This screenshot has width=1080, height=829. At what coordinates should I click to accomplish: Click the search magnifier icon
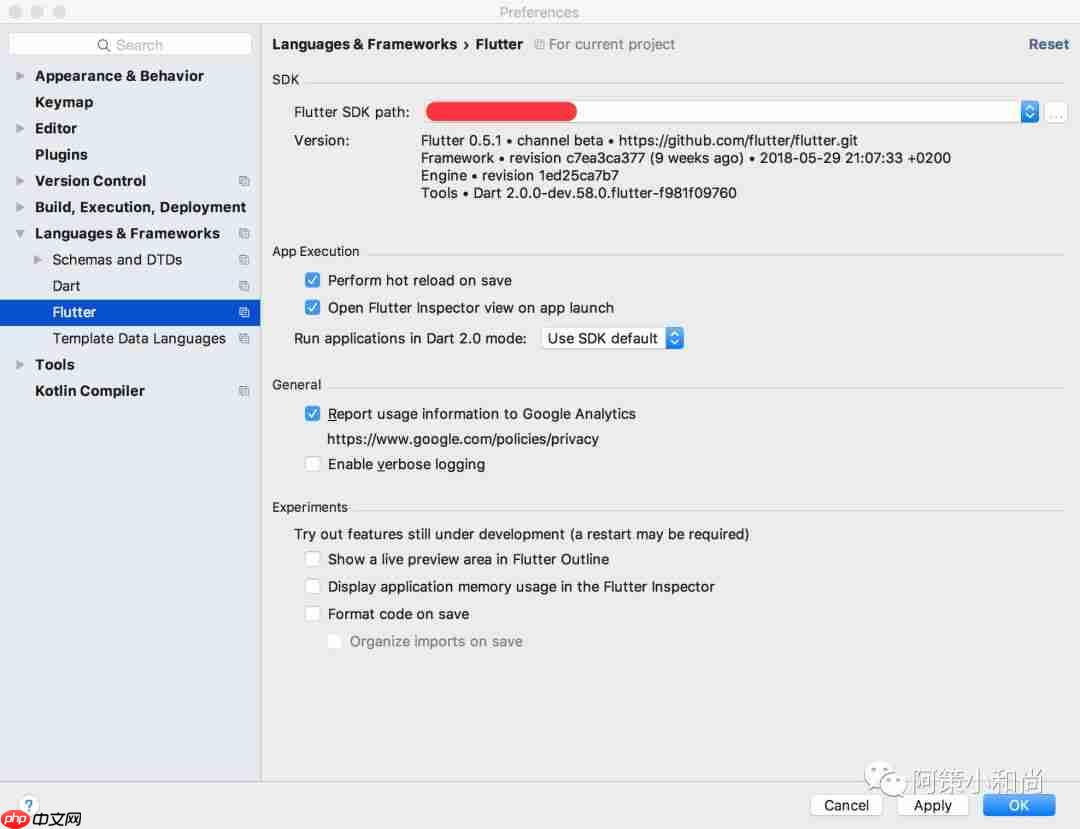coord(103,45)
